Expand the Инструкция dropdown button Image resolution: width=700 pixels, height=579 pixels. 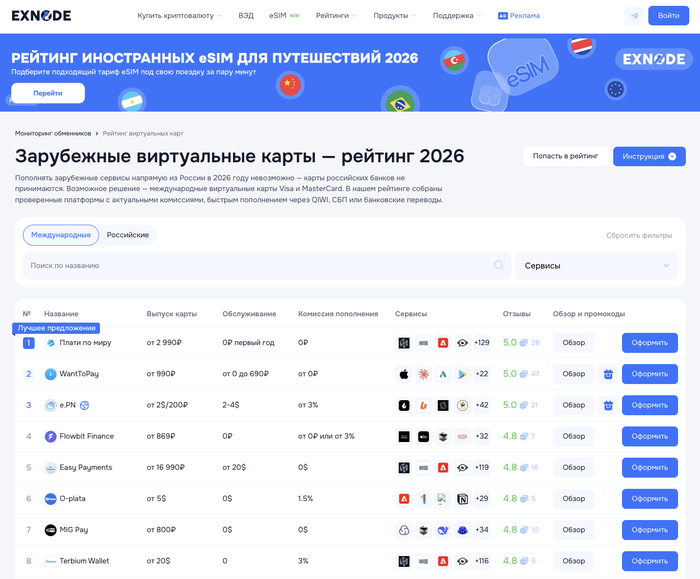click(649, 156)
